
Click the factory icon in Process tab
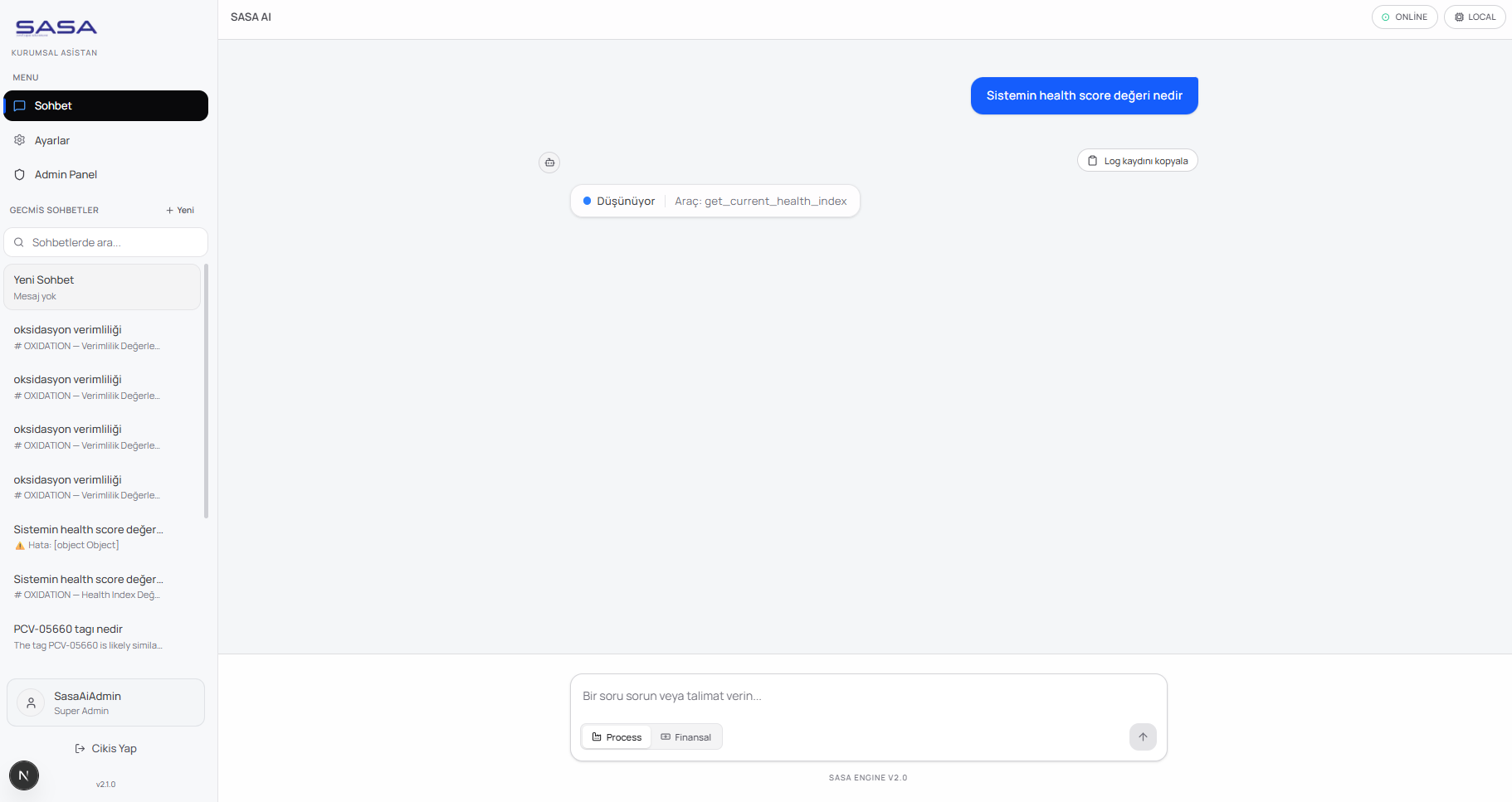(x=597, y=736)
